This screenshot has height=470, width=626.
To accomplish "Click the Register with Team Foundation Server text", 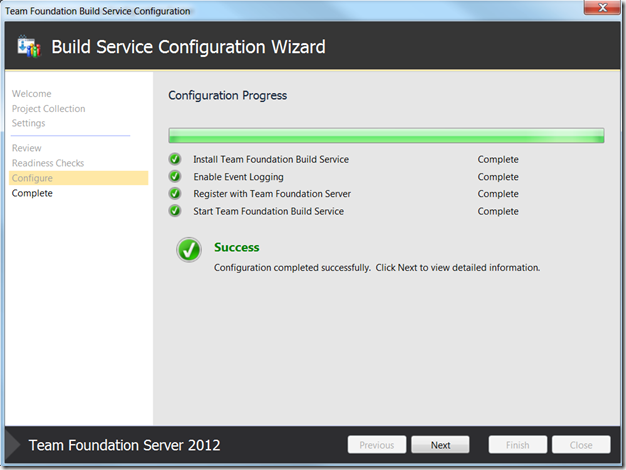I will [x=272, y=194].
